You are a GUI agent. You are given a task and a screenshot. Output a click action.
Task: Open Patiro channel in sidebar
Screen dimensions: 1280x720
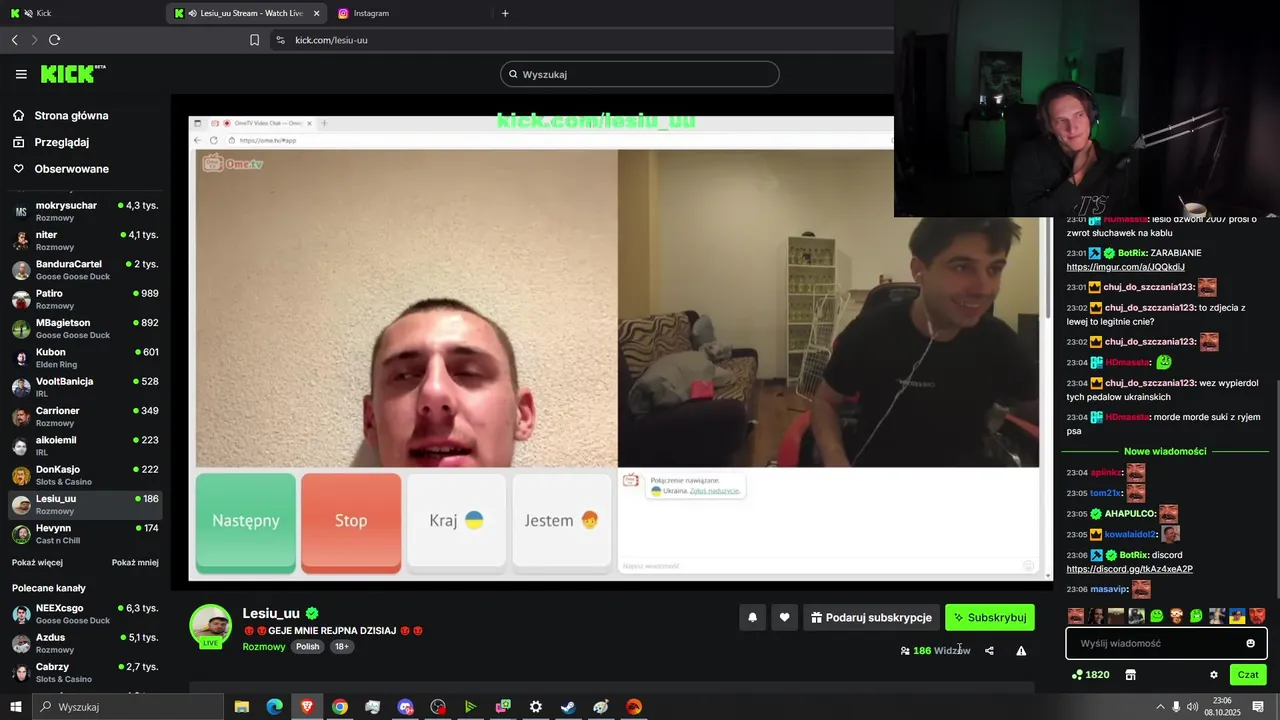pyautogui.click(x=86, y=299)
